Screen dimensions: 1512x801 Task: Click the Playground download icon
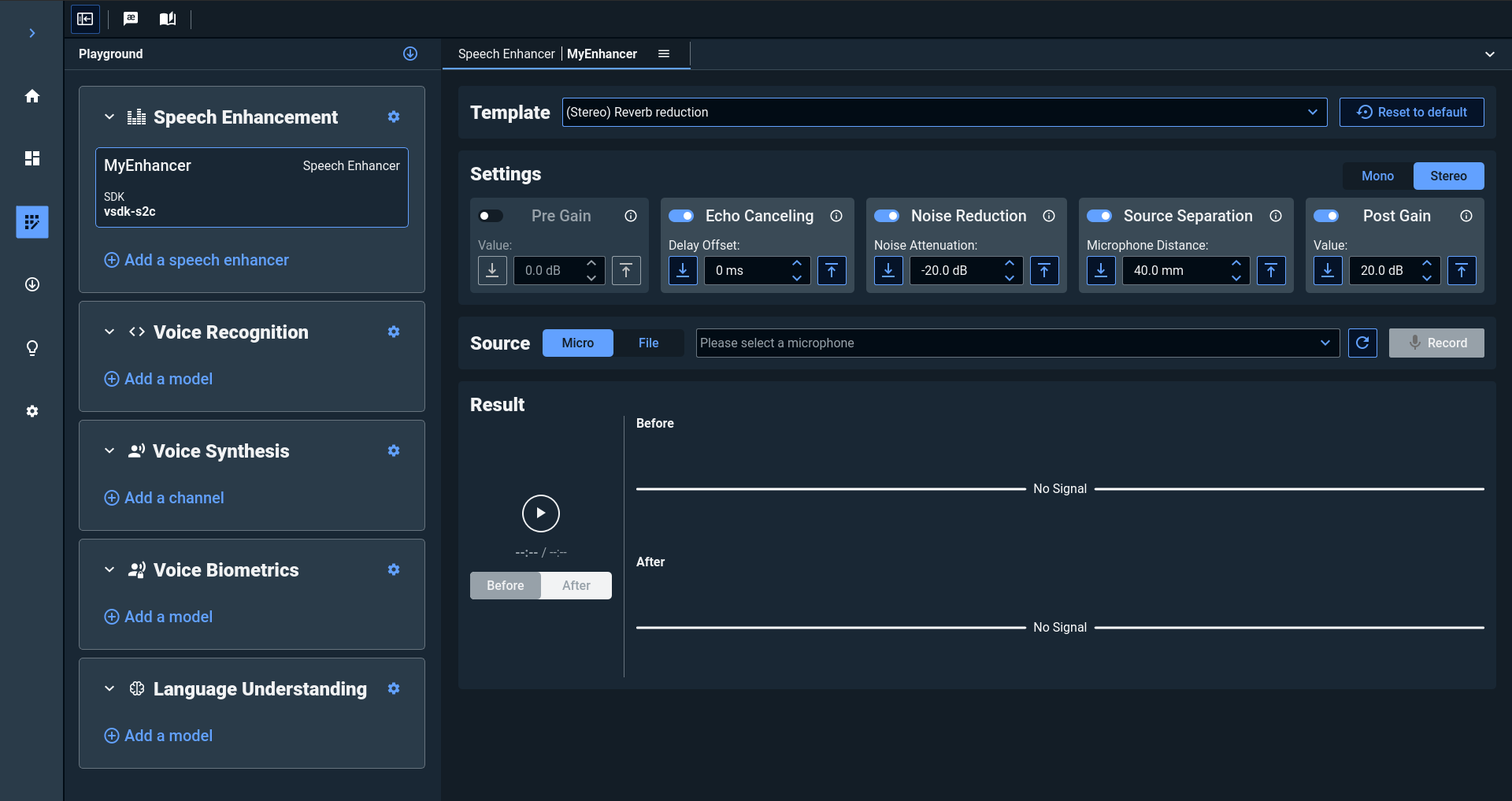[410, 54]
